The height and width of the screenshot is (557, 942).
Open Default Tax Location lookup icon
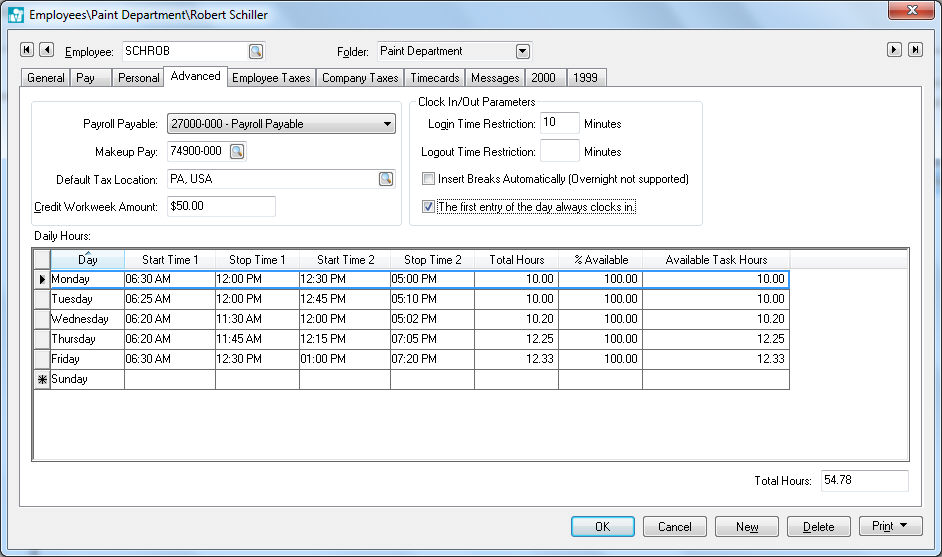[385, 179]
